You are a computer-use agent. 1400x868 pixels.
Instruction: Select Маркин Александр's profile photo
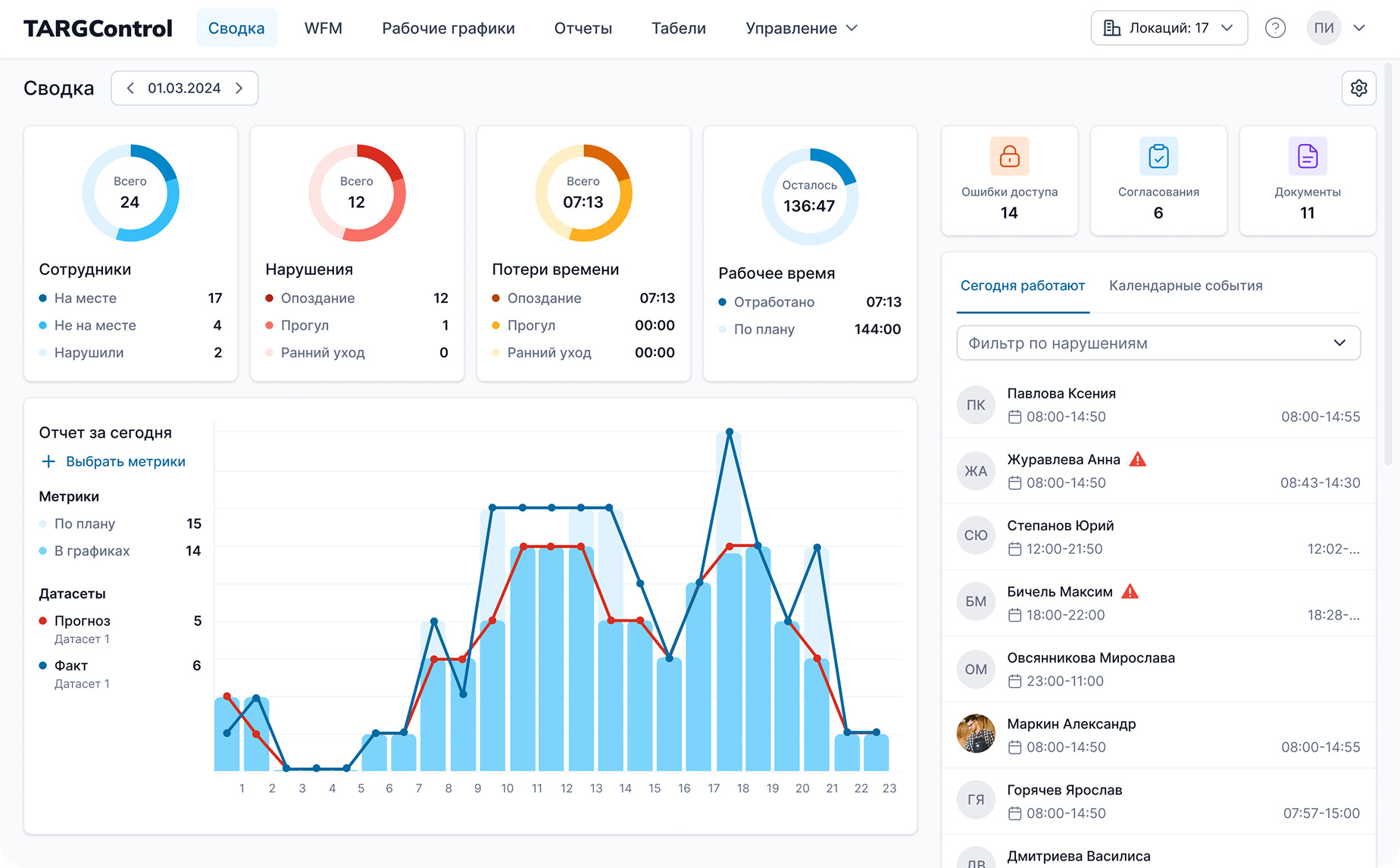975,734
